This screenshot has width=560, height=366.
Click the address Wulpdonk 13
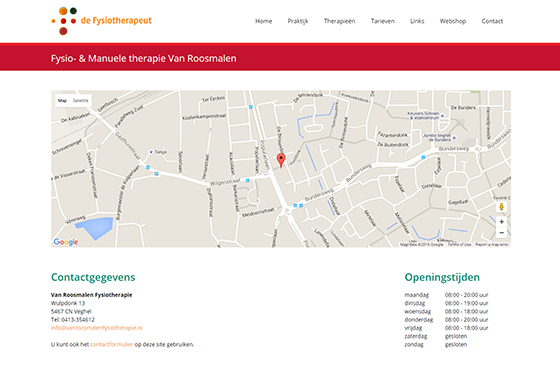point(68,303)
